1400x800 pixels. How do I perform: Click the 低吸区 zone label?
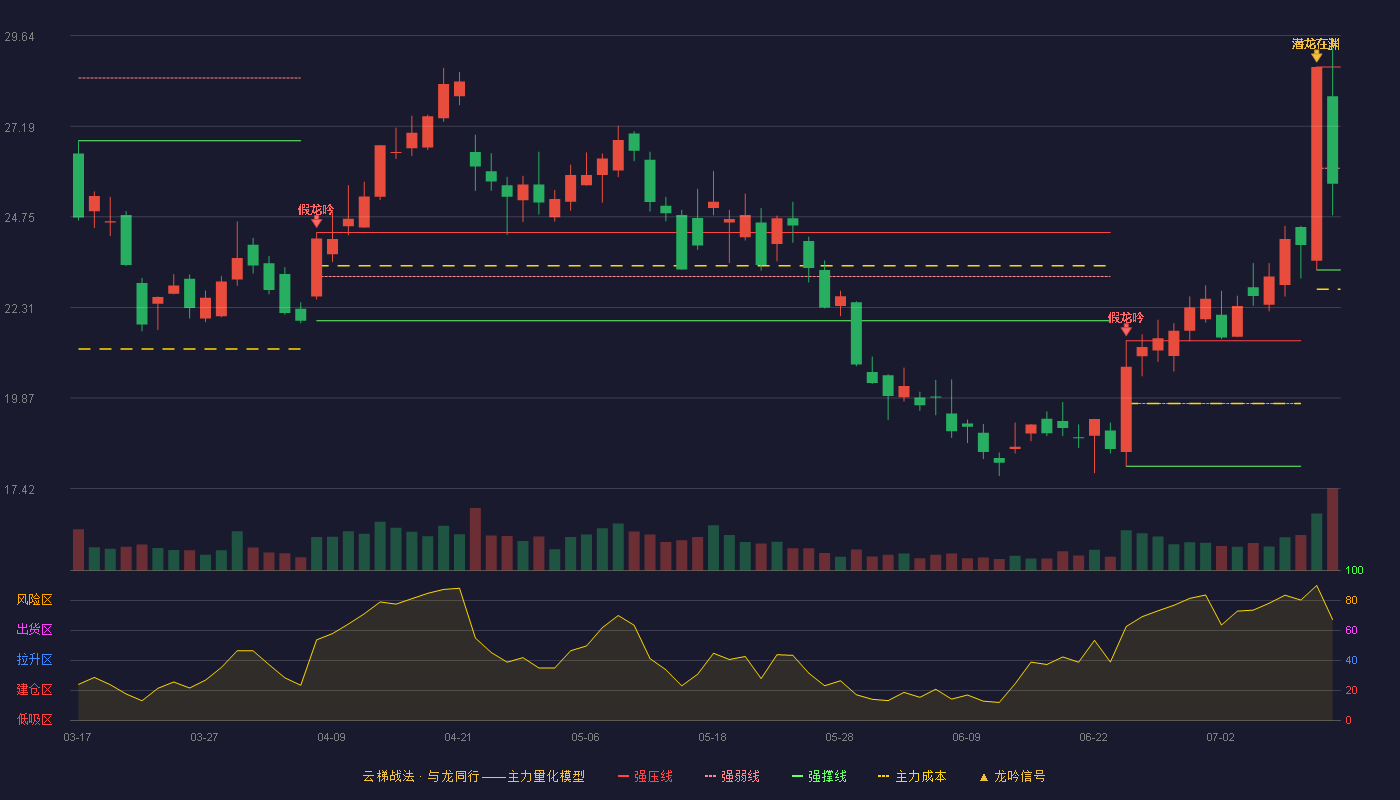[34, 720]
